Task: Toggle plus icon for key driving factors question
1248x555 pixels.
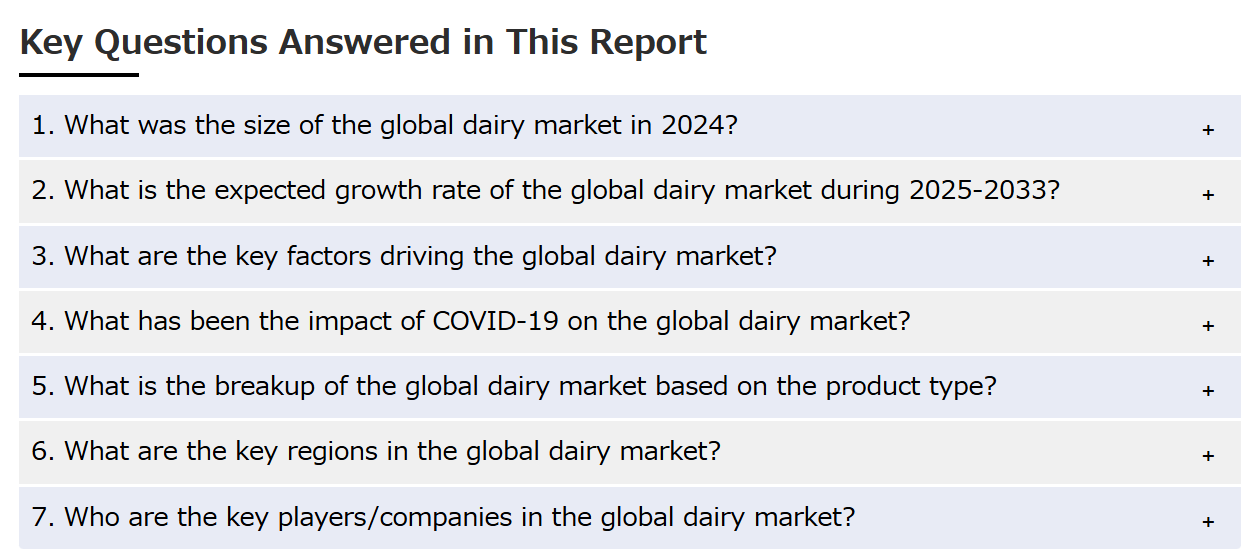Action: pos(1208,261)
